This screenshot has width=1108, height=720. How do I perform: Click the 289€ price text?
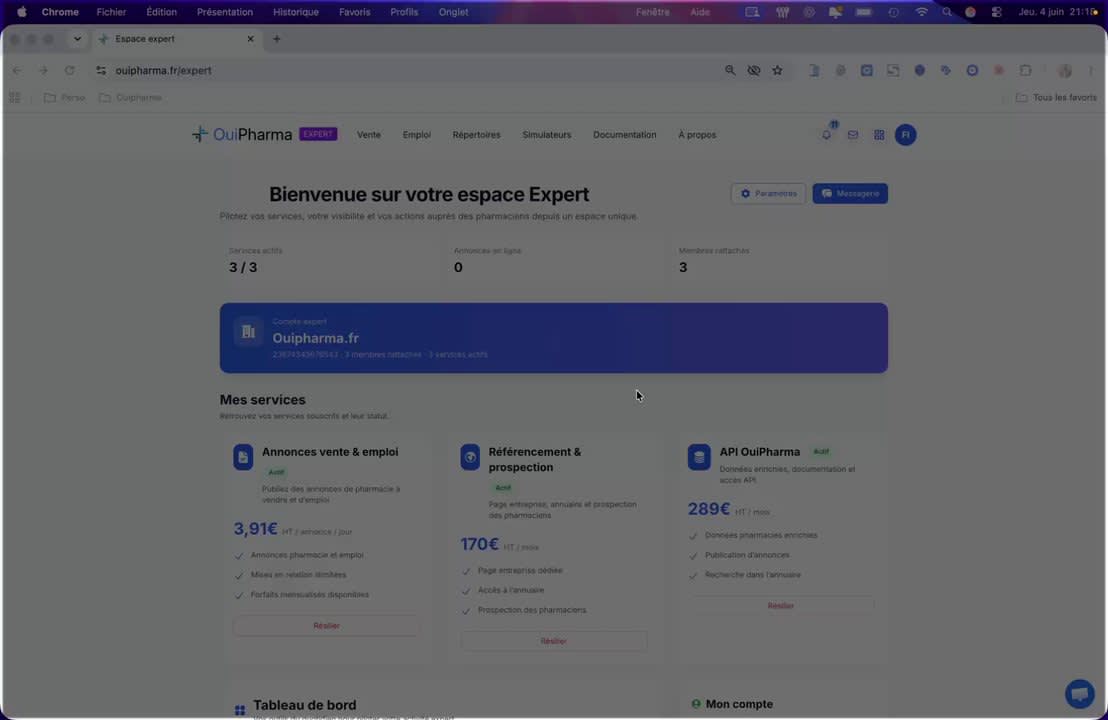point(709,509)
